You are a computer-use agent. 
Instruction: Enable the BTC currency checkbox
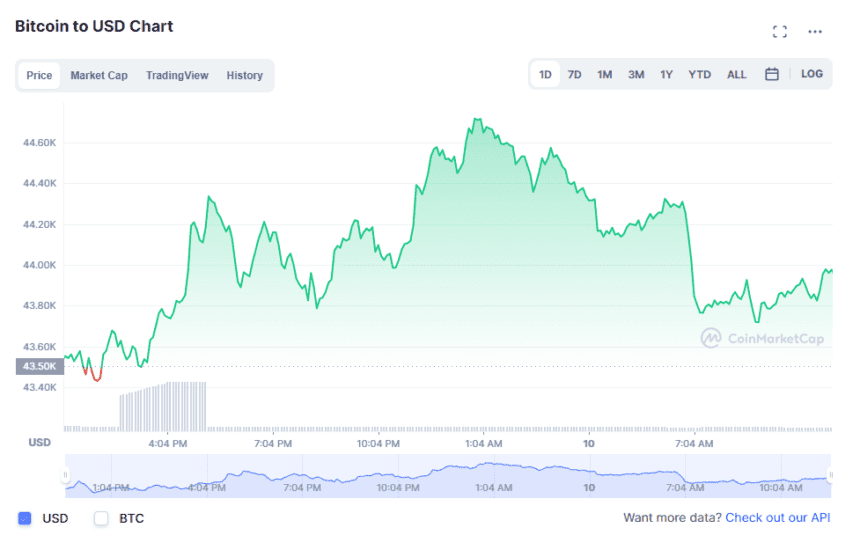pyautogui.click(x=101, y=518)
